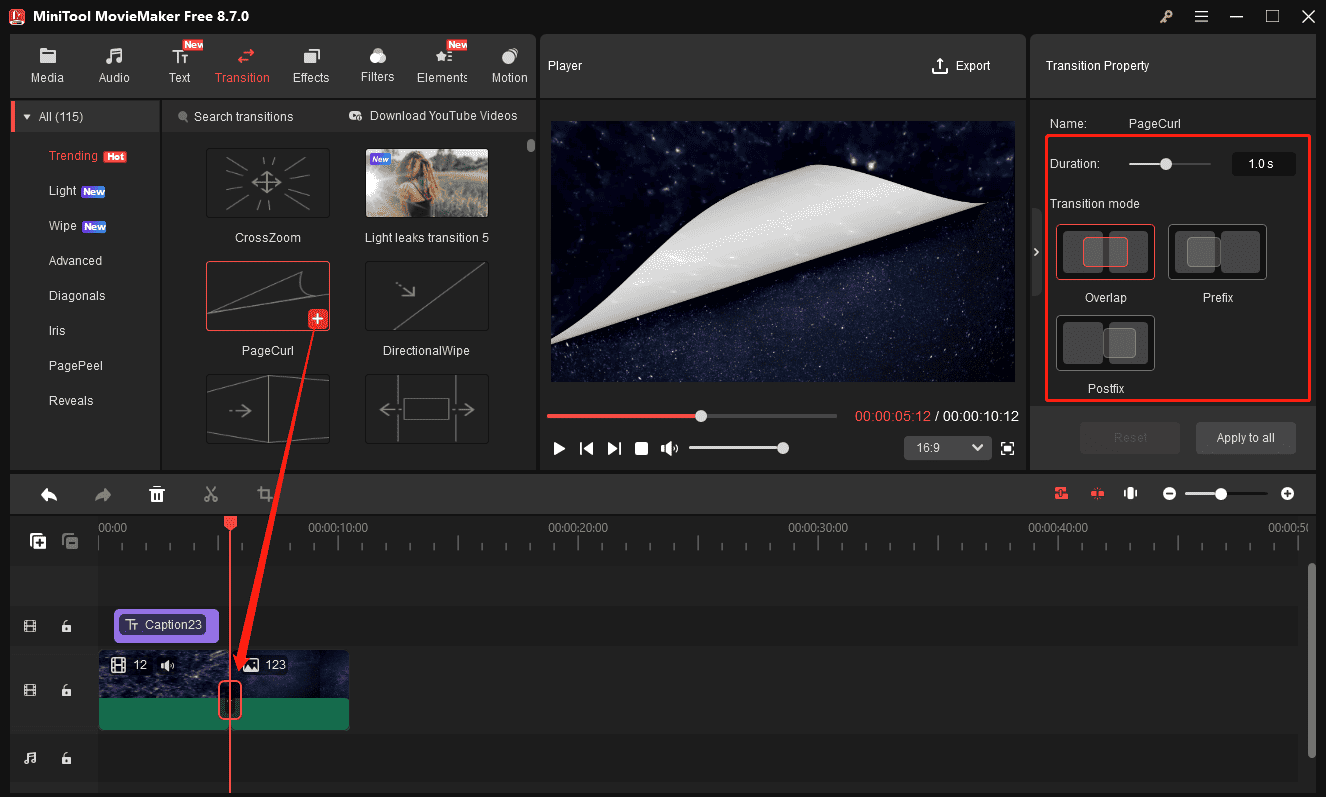1326x797 pixels.
Task: Open the Elements tab
Action: (x=443, y=66)
